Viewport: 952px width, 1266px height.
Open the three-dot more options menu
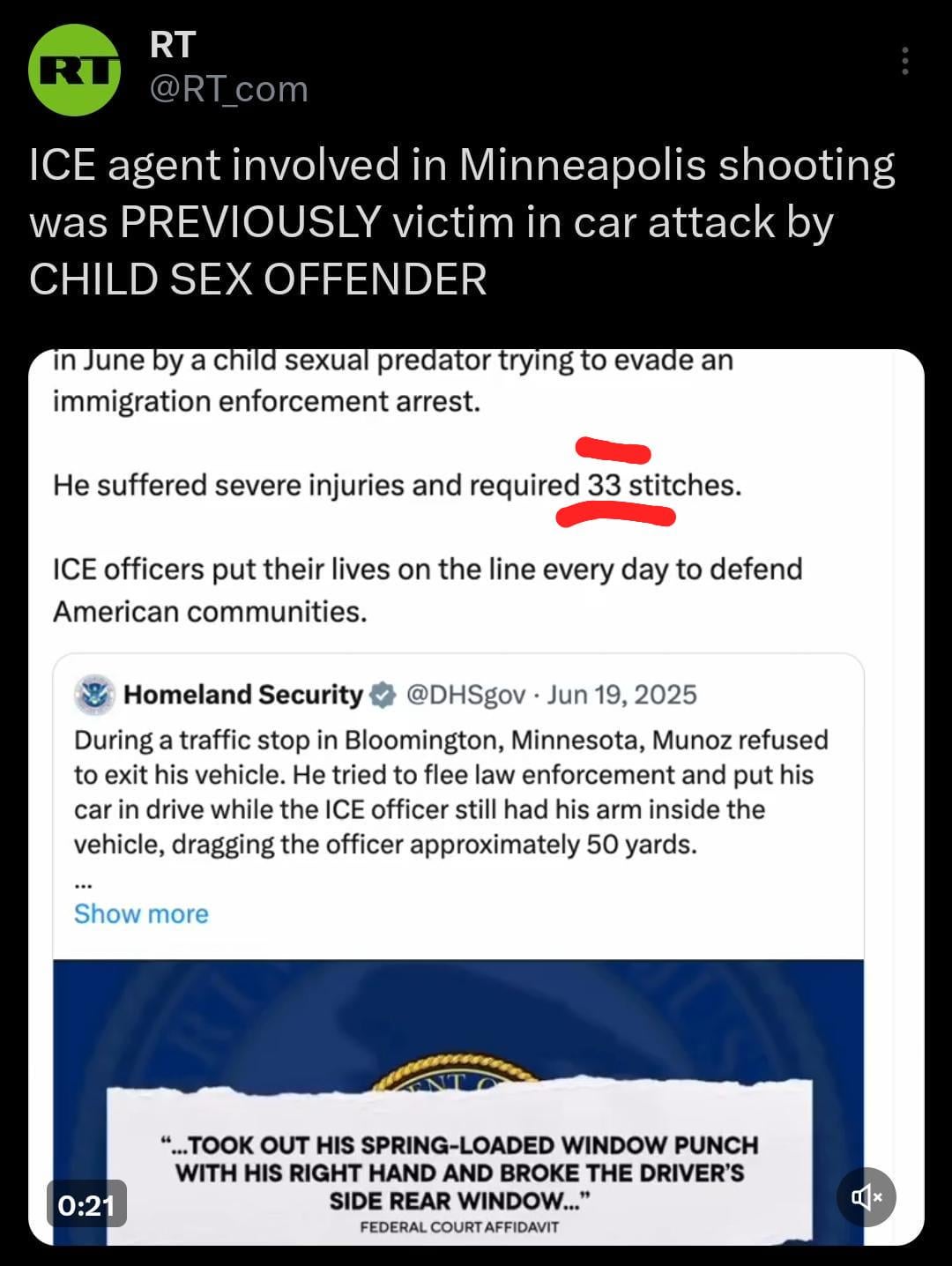(904, 62)
